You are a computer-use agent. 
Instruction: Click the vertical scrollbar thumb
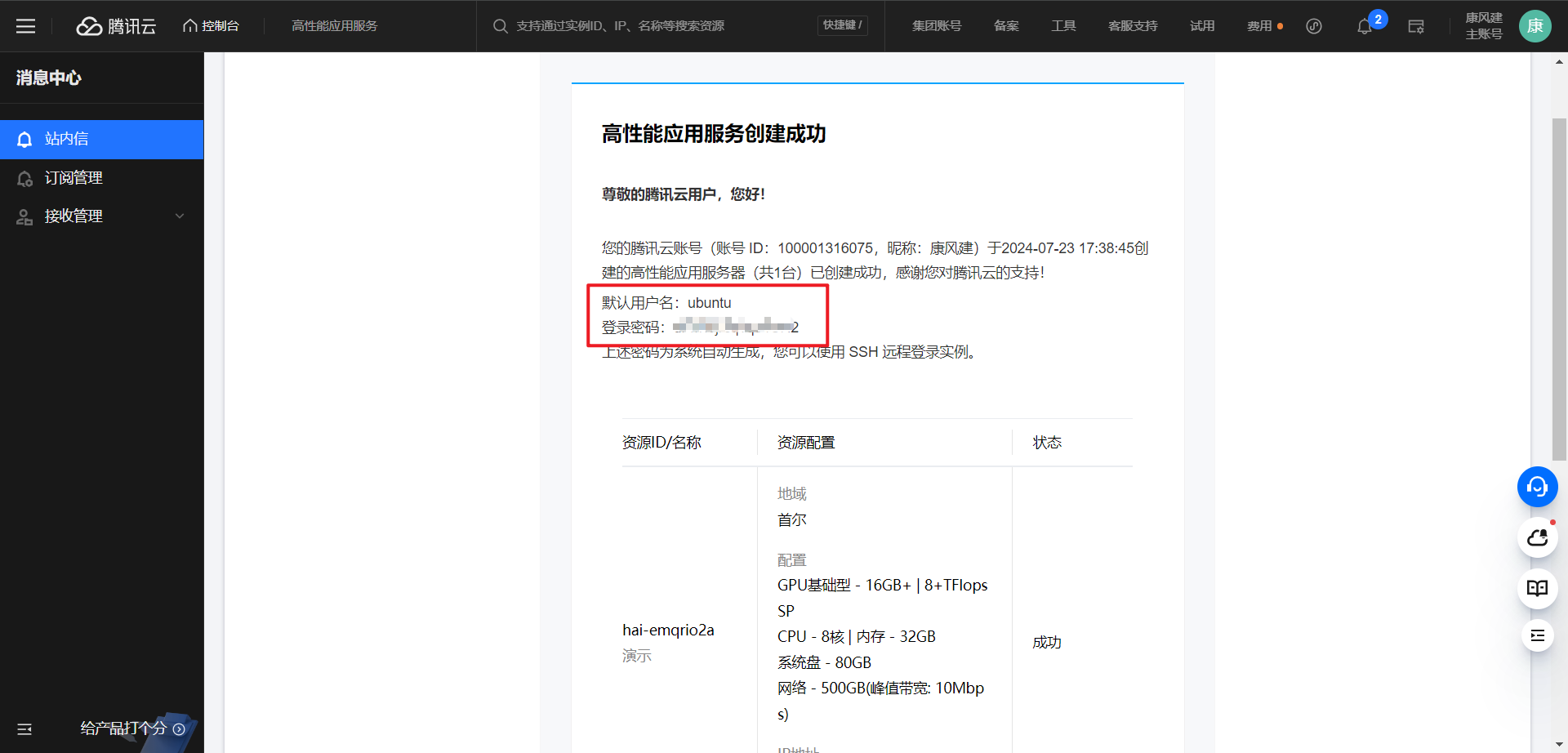point(1559,290)
